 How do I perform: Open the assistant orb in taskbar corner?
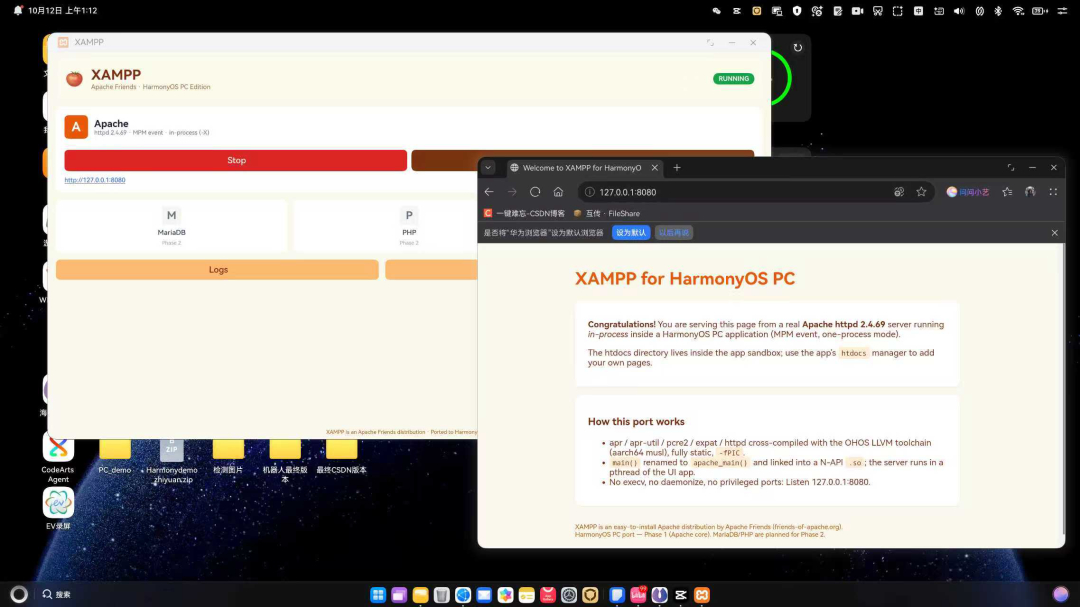pyautogui.click(x=1061, y=593)
